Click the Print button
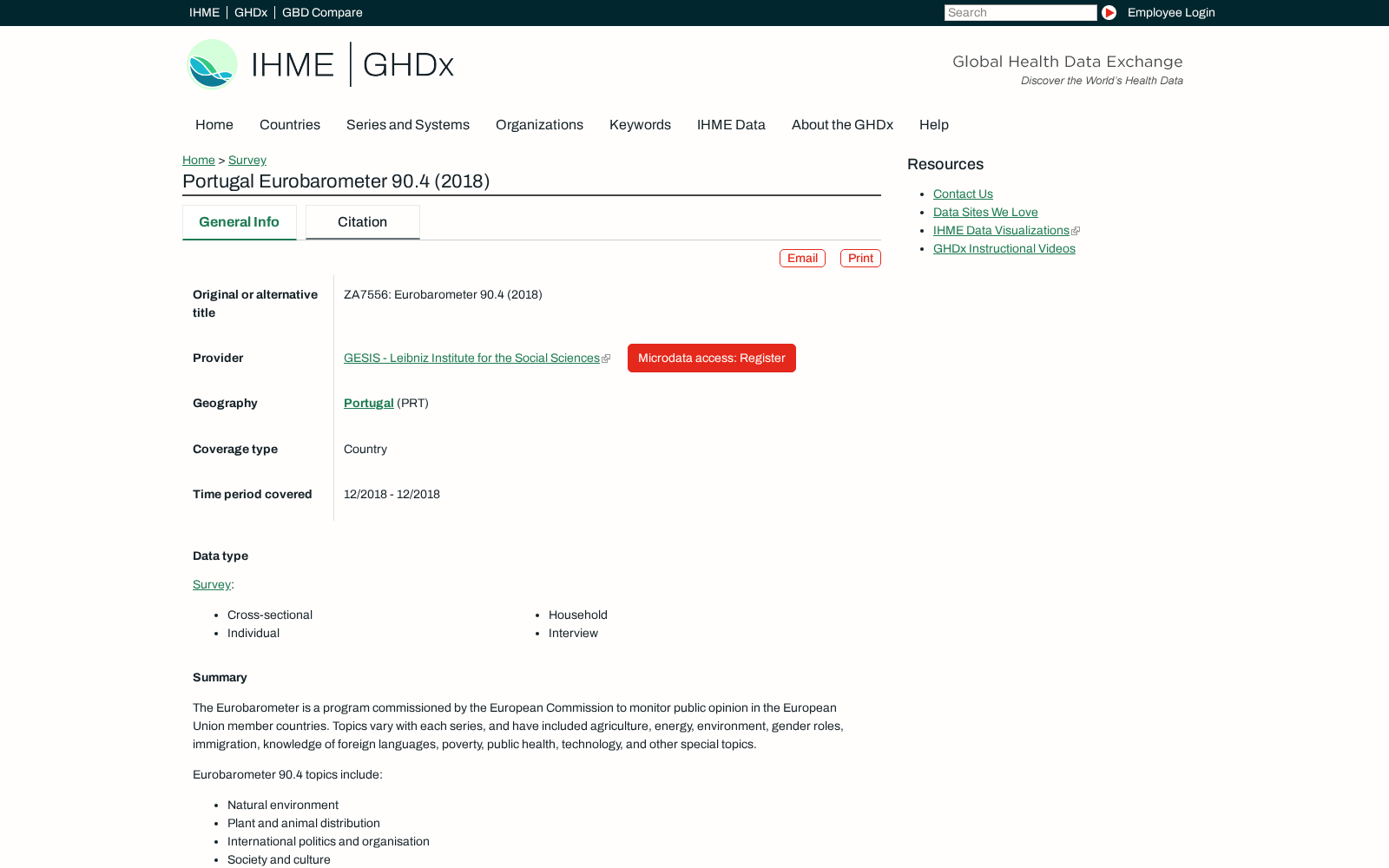Screen dimensions: 1389x868 click(x=860, y=259)
